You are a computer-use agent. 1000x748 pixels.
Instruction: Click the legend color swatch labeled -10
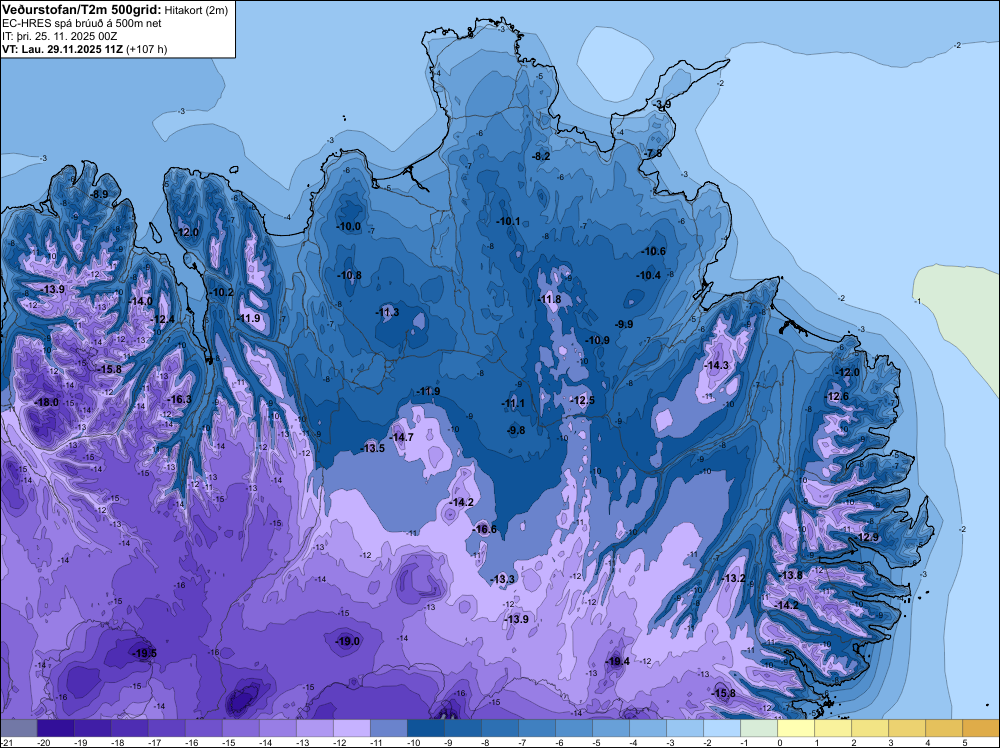pos(425,728)
